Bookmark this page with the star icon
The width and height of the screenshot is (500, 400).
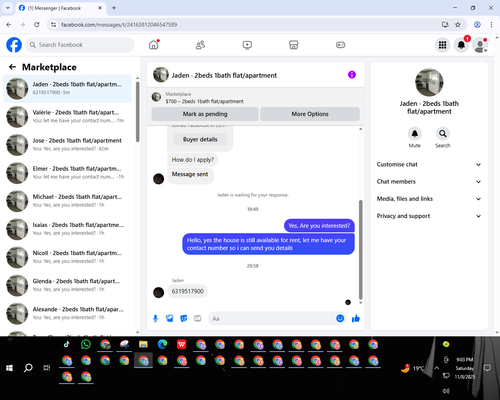pos(458,25)
